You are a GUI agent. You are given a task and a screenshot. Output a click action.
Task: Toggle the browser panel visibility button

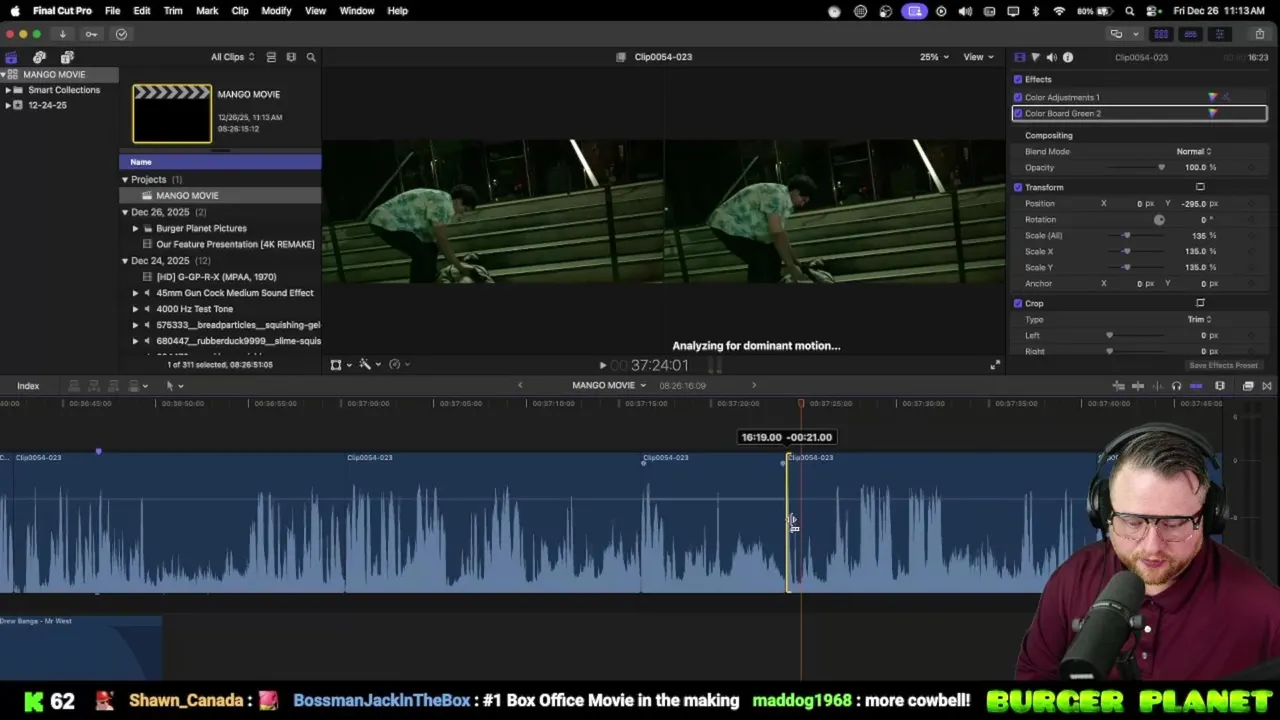(x=1161, y=34)
